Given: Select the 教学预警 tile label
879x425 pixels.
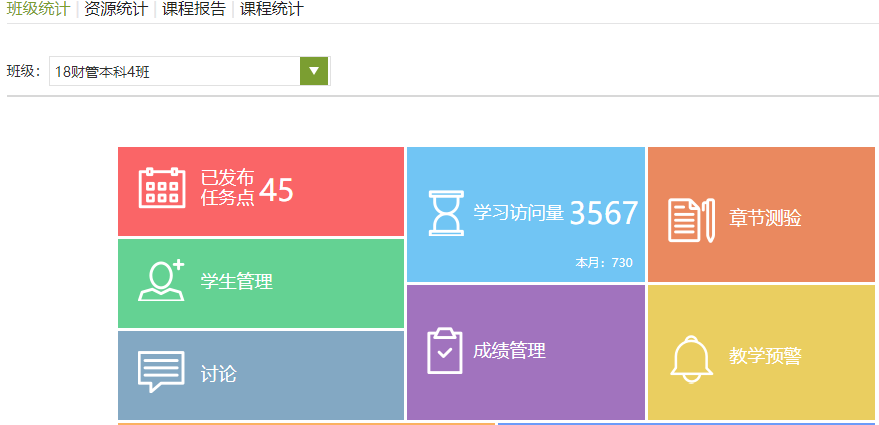Looking at the screenshot, I should coord(765,357).
